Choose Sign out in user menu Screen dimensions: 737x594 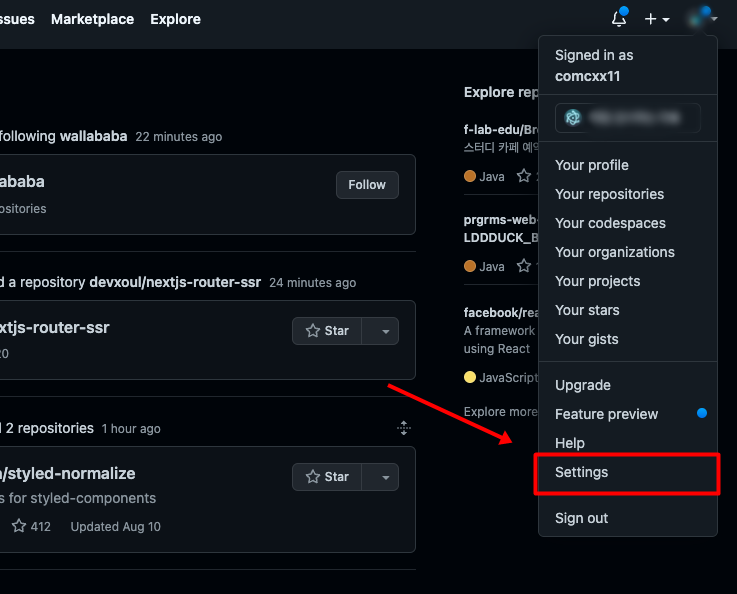(x=627, y=518)
